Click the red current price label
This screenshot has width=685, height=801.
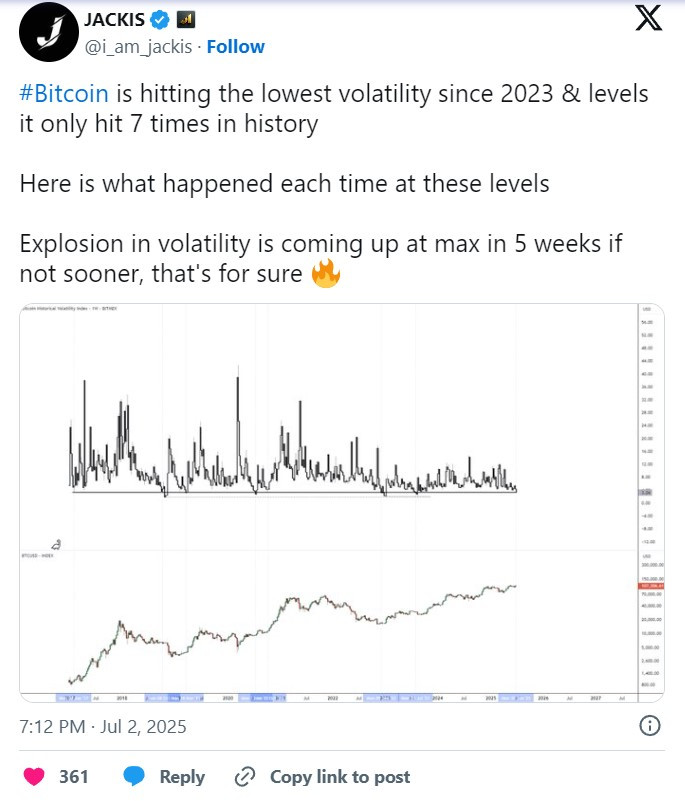[x=652, y=586]
